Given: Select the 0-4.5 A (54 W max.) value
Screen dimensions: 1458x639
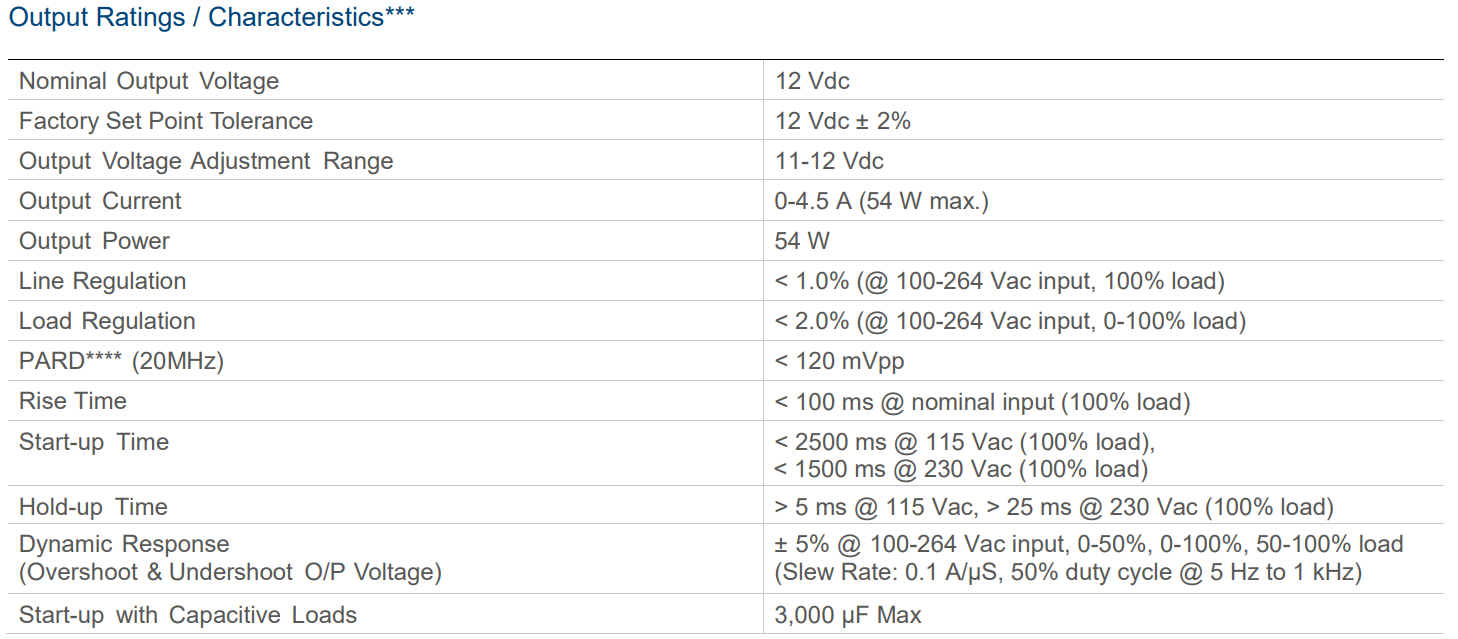Looking at the screenshot, I should pyautogui.click(x=881, y=201).
